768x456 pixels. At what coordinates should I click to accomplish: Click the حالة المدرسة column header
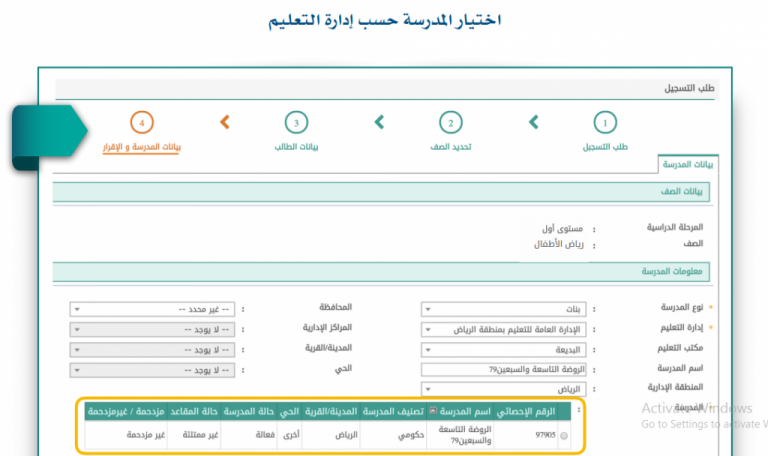coord(249,411)
